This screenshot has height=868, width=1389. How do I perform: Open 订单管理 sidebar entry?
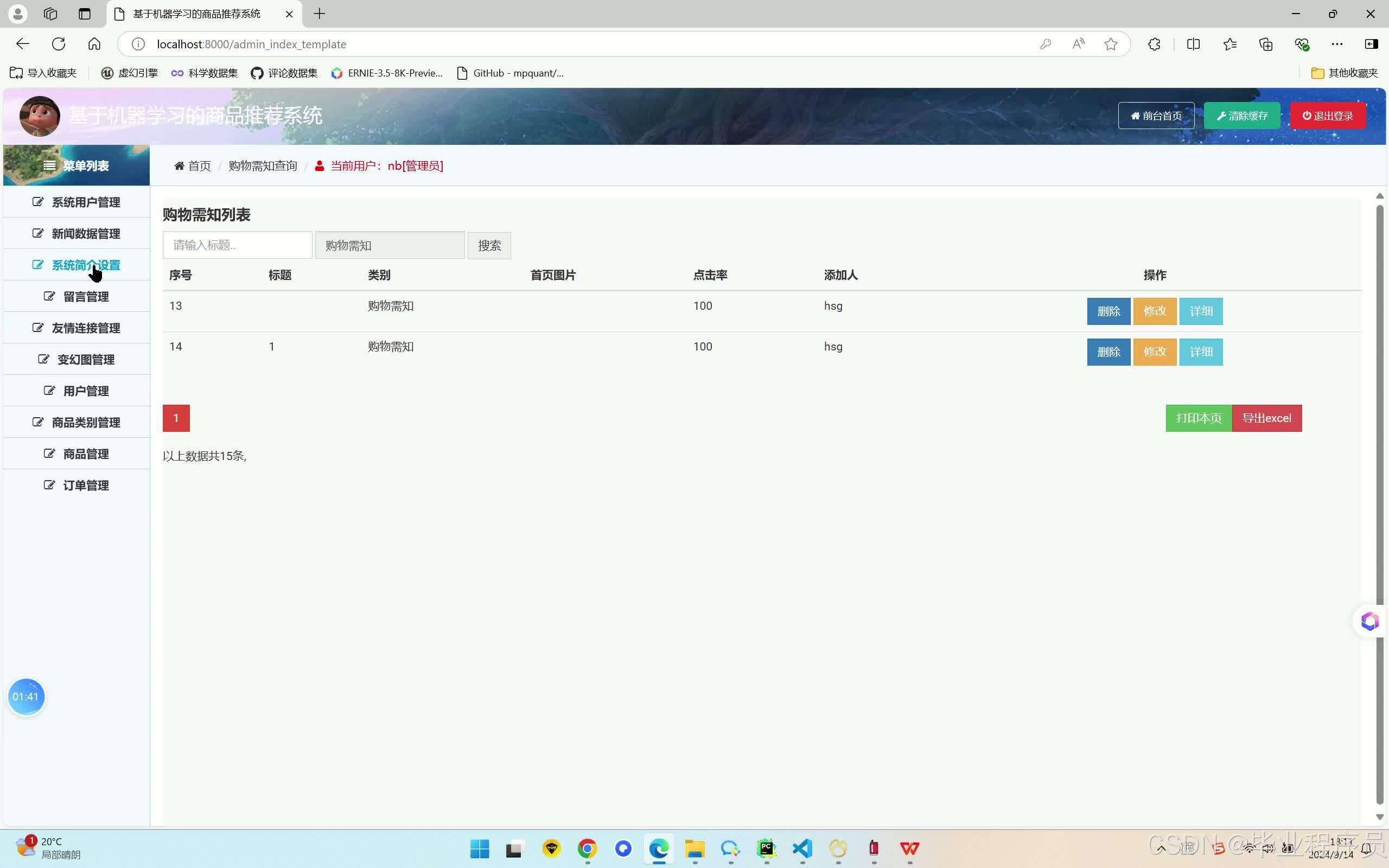tap(77, 486)
